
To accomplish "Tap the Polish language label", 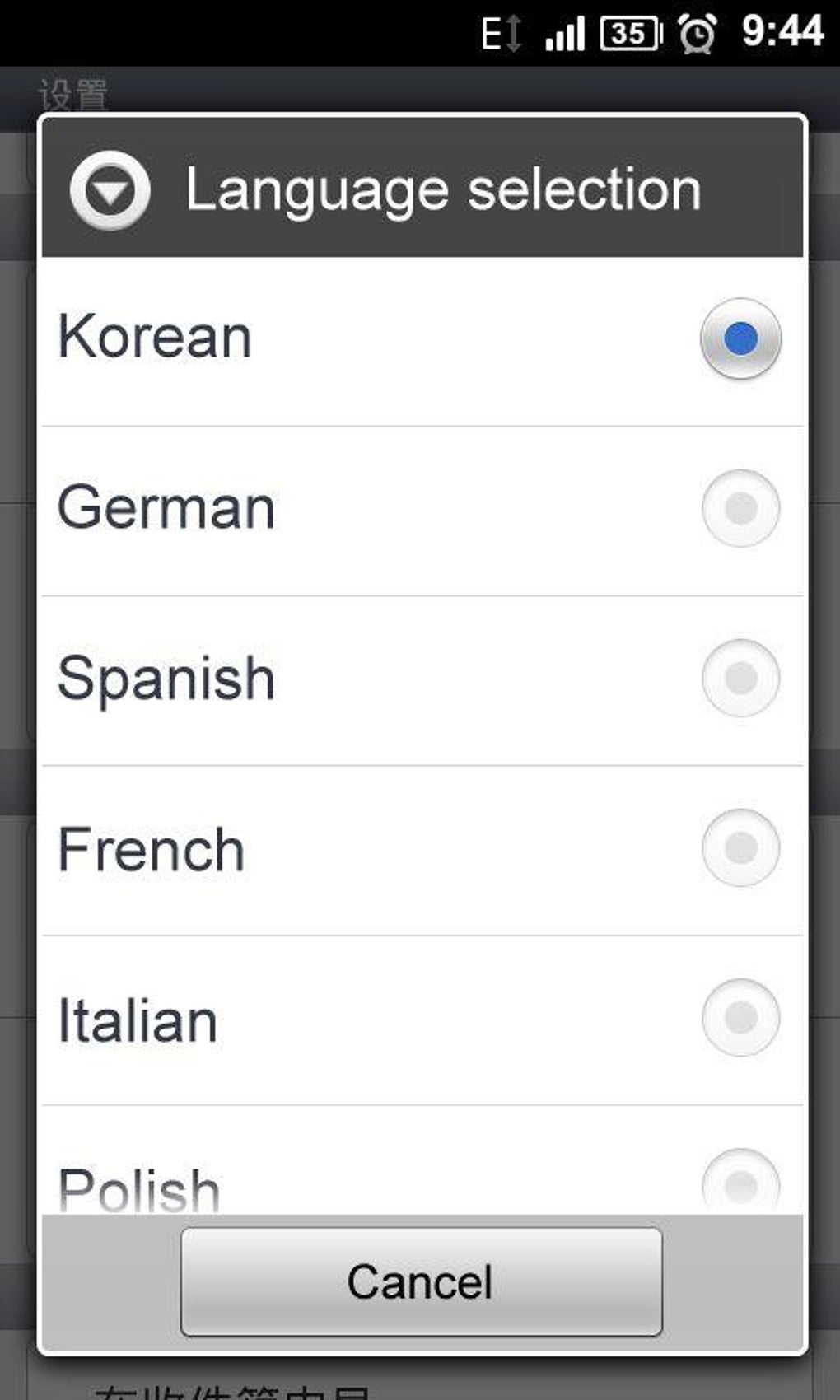I will coord(139,1189).
